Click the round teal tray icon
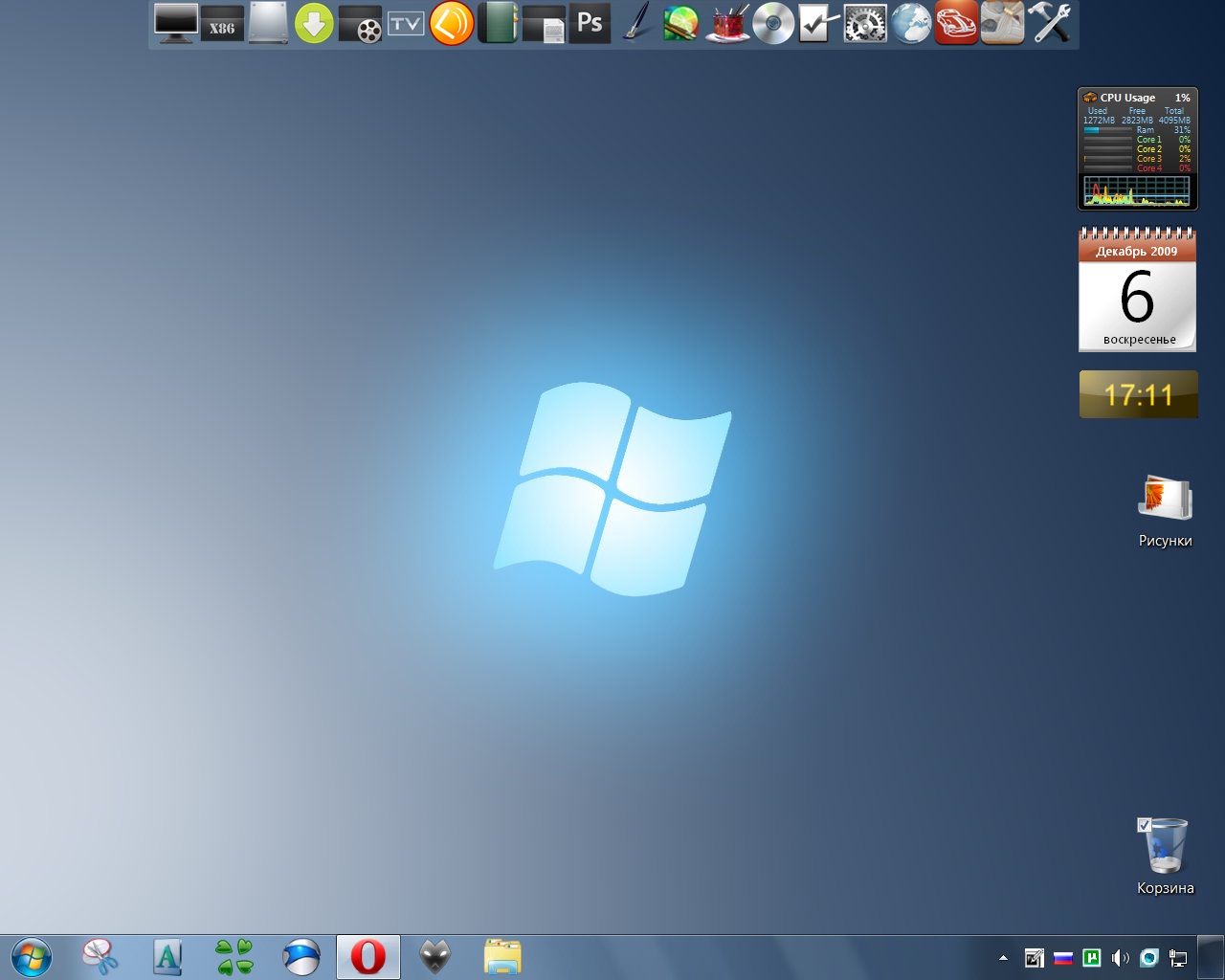 [x=1149, y=958]
